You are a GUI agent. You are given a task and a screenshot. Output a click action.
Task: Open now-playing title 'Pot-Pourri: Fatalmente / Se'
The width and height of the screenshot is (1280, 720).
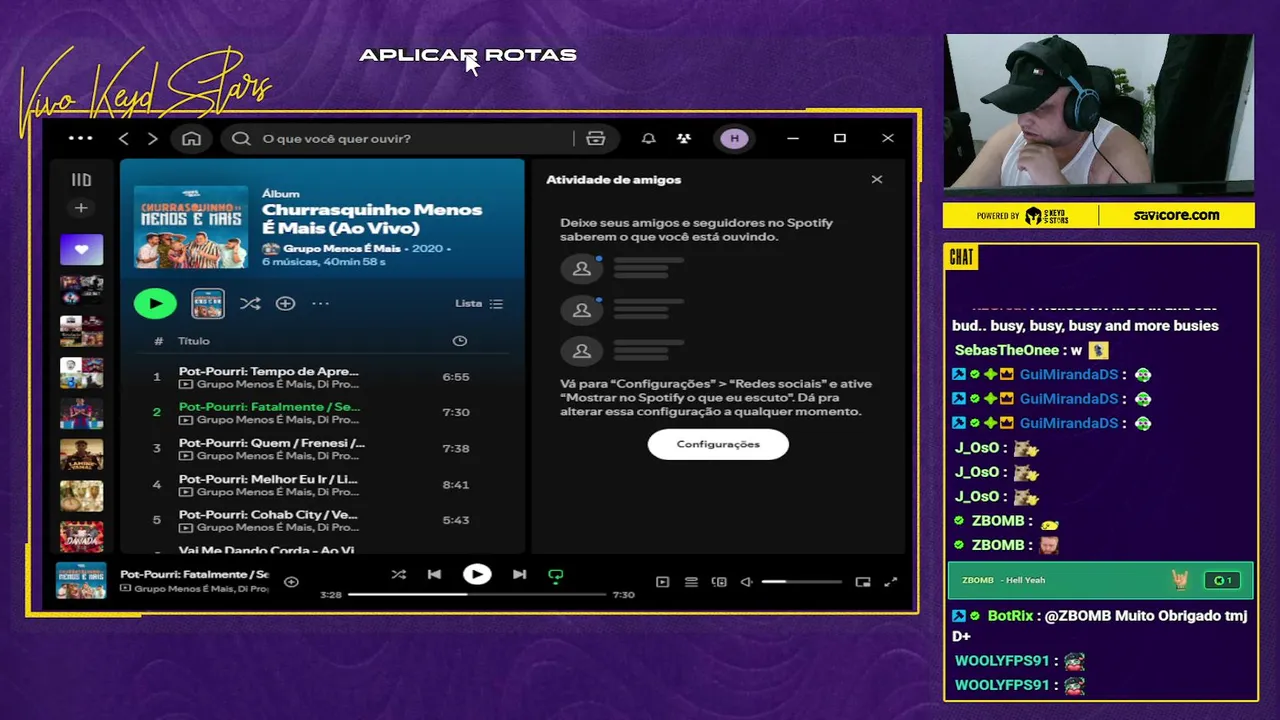point(194,575)
